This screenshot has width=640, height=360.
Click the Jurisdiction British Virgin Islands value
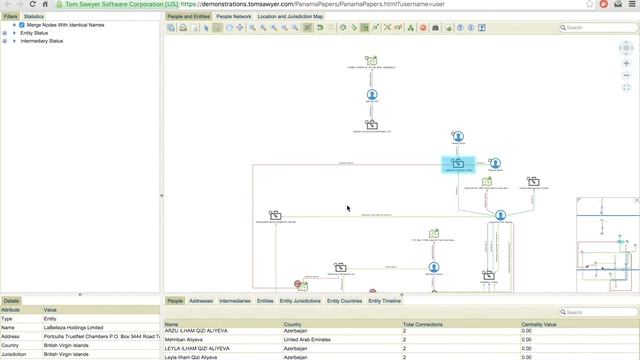(66, 354)
